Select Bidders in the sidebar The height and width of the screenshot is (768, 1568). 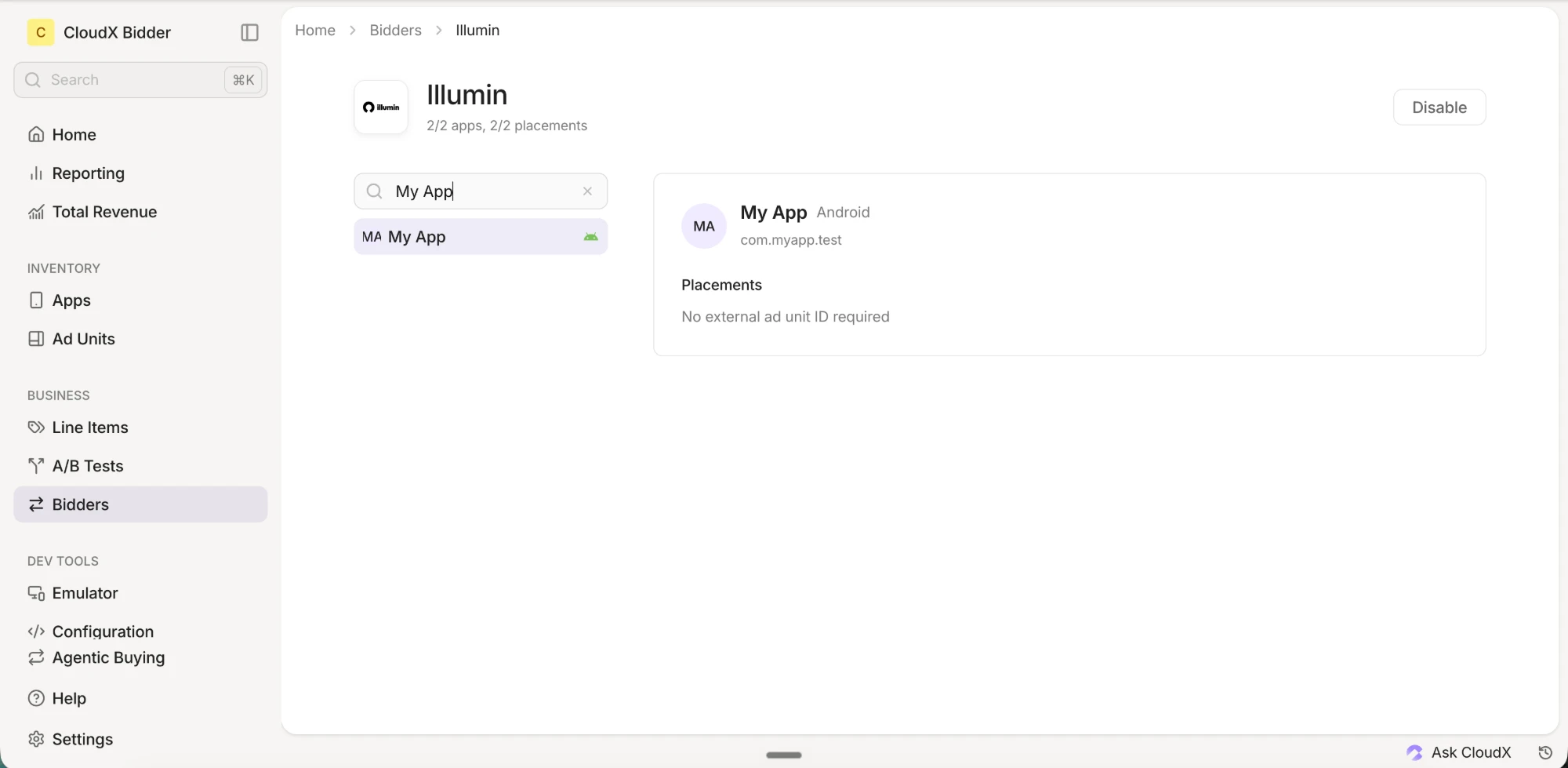(x=140, y=504)
